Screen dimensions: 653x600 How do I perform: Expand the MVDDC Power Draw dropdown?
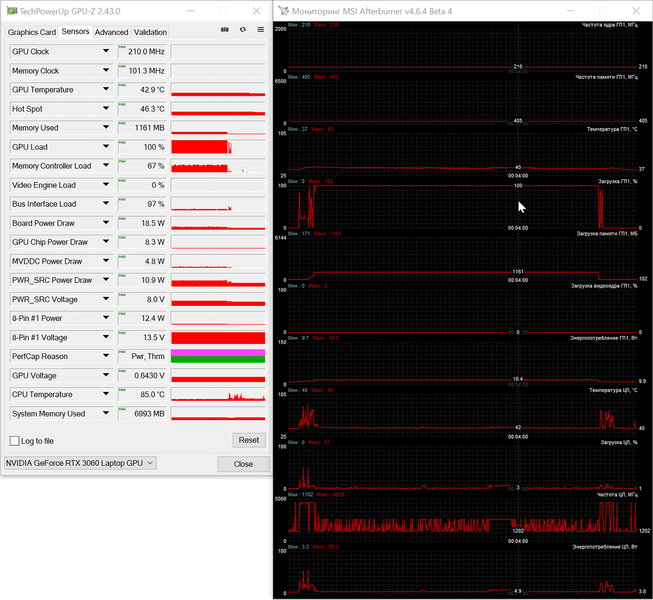pyautogui.click(x=106, y=261)
